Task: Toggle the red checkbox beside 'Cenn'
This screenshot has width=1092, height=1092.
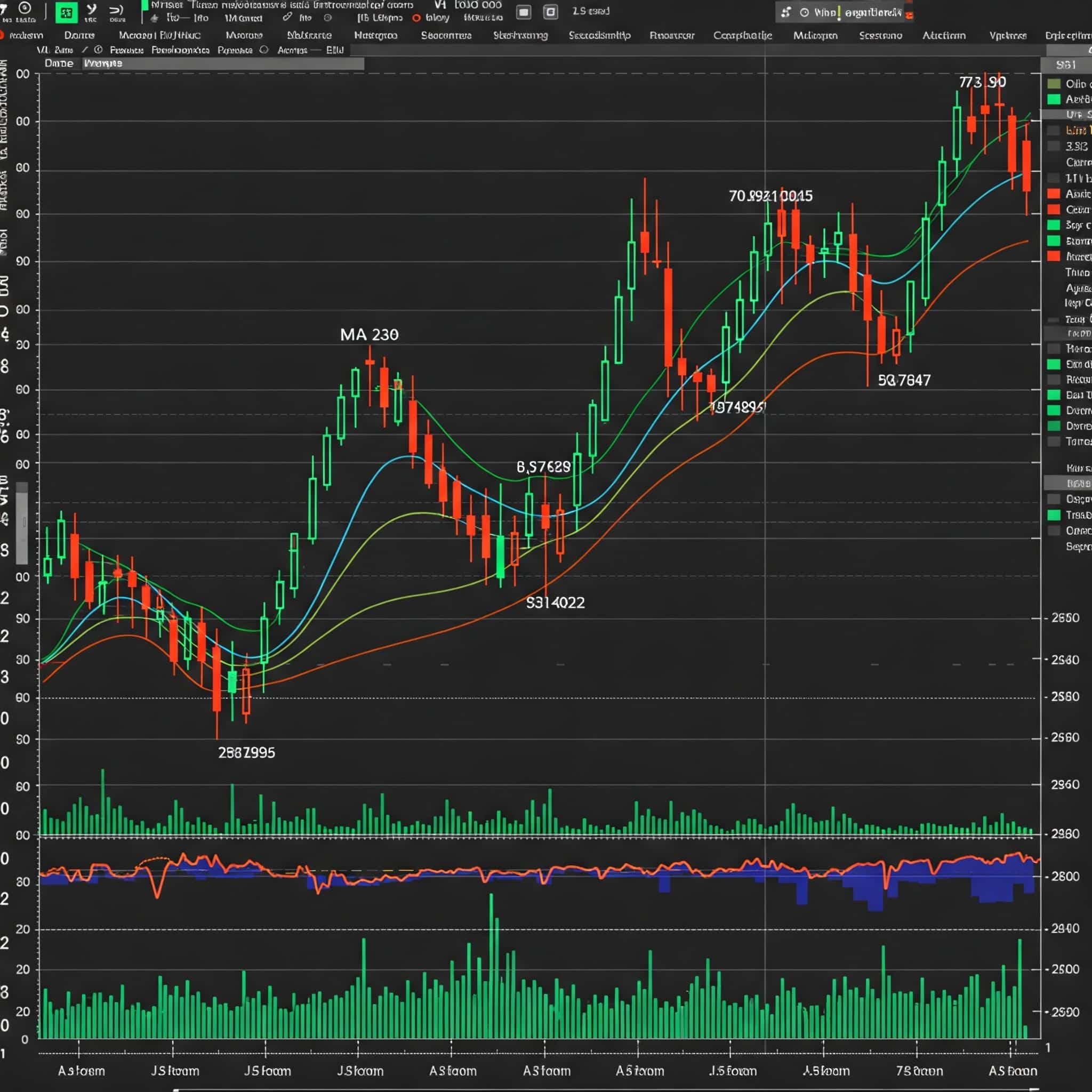Action: pyautogui.click(x=1054, y=209)
